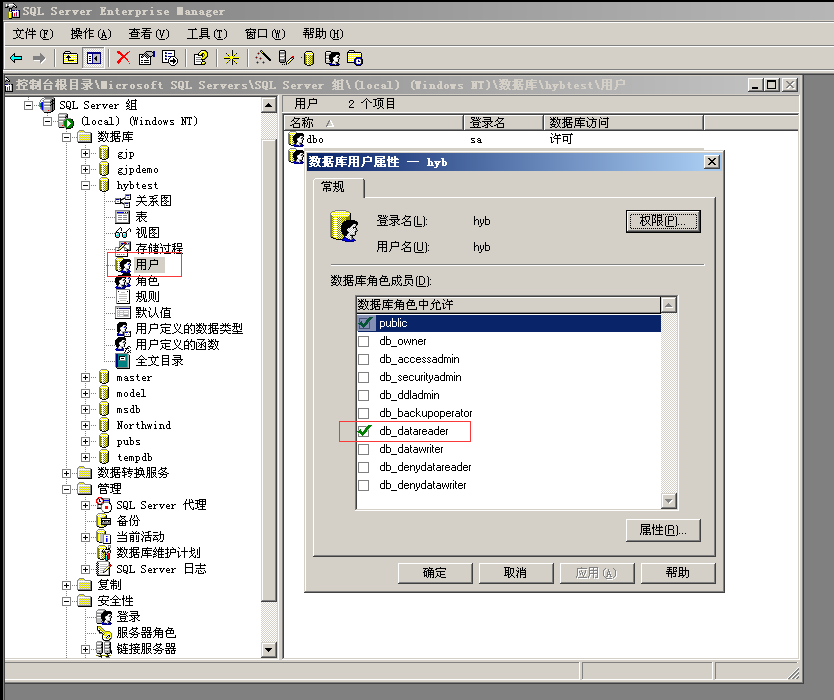Open the 窗口(W) menu

coord(265,34)
